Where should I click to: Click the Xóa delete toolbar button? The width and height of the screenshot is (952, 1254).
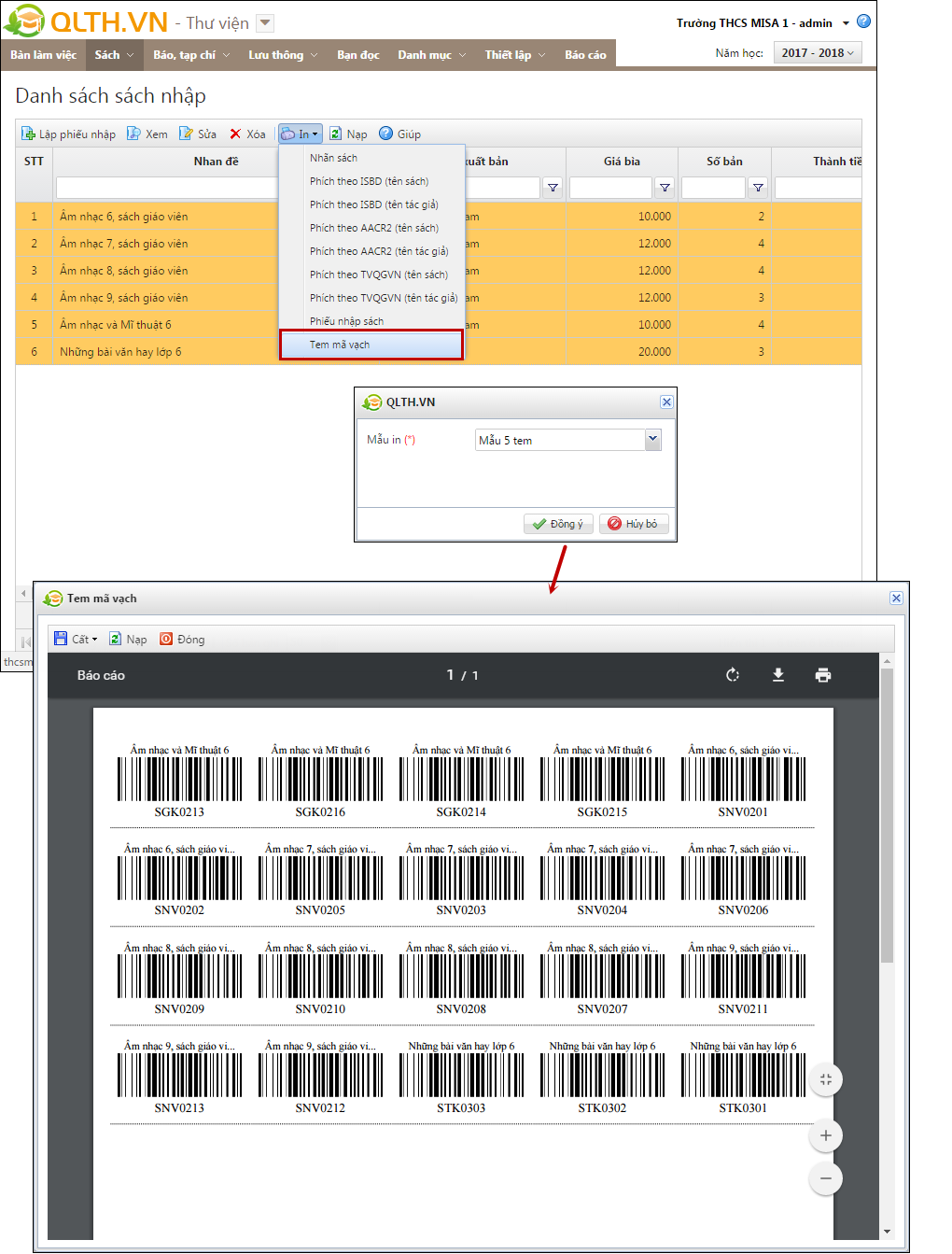247,134
